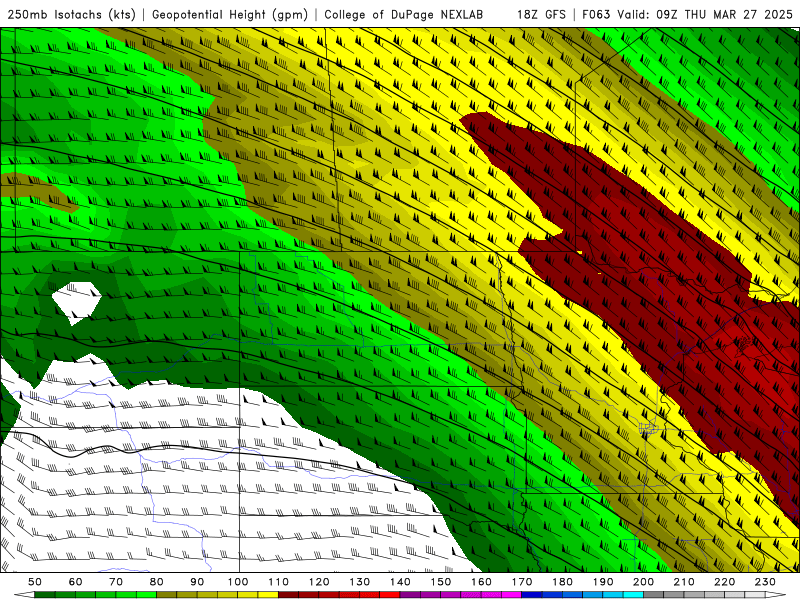Click the '150' label on the color scale
Viewport: 800px width, 600px height.
[441, 582]
